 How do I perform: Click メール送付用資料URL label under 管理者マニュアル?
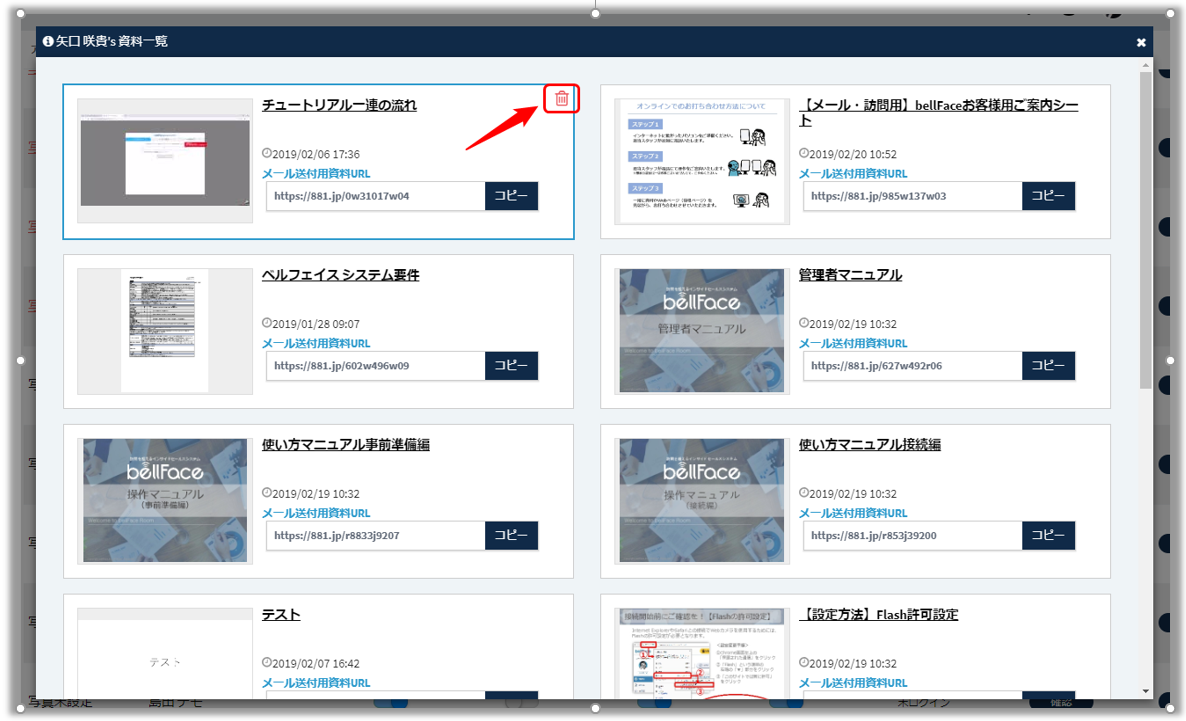pyautogui.click(x=853, y=343)
